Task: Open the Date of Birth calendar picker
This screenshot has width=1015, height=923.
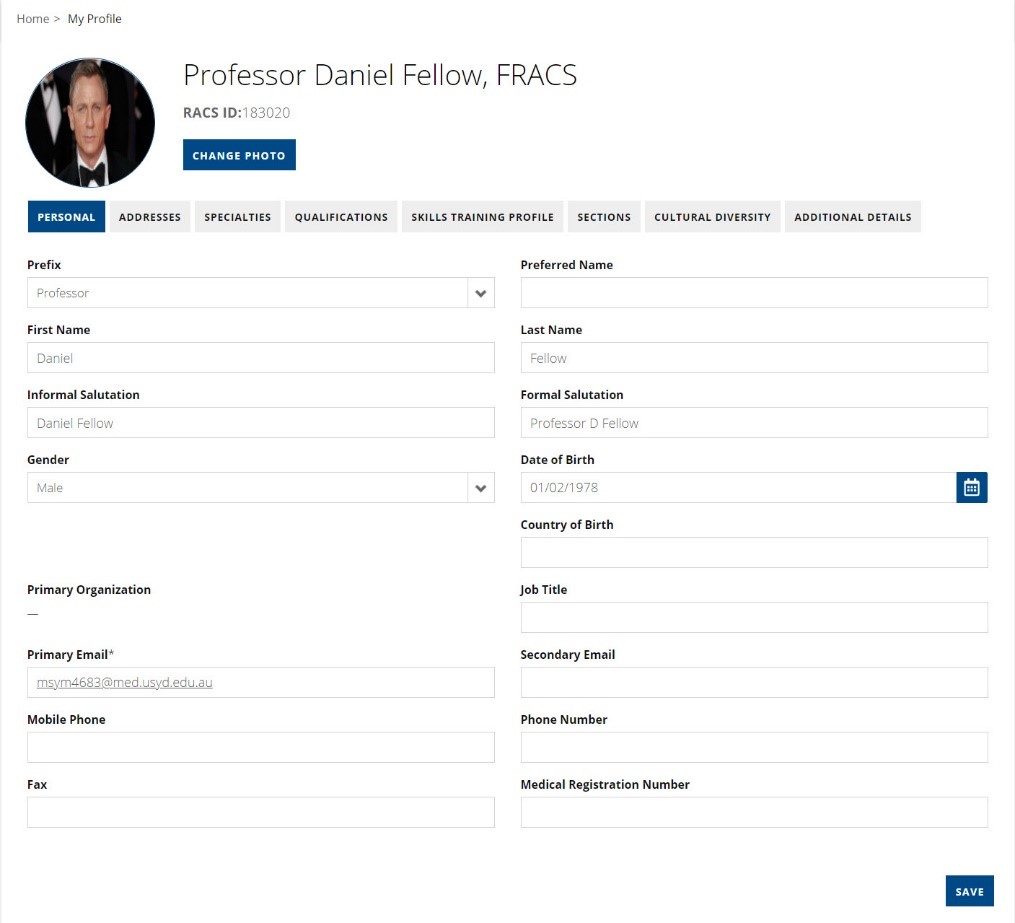Action: pyautogui.click(x=971, y=488)
